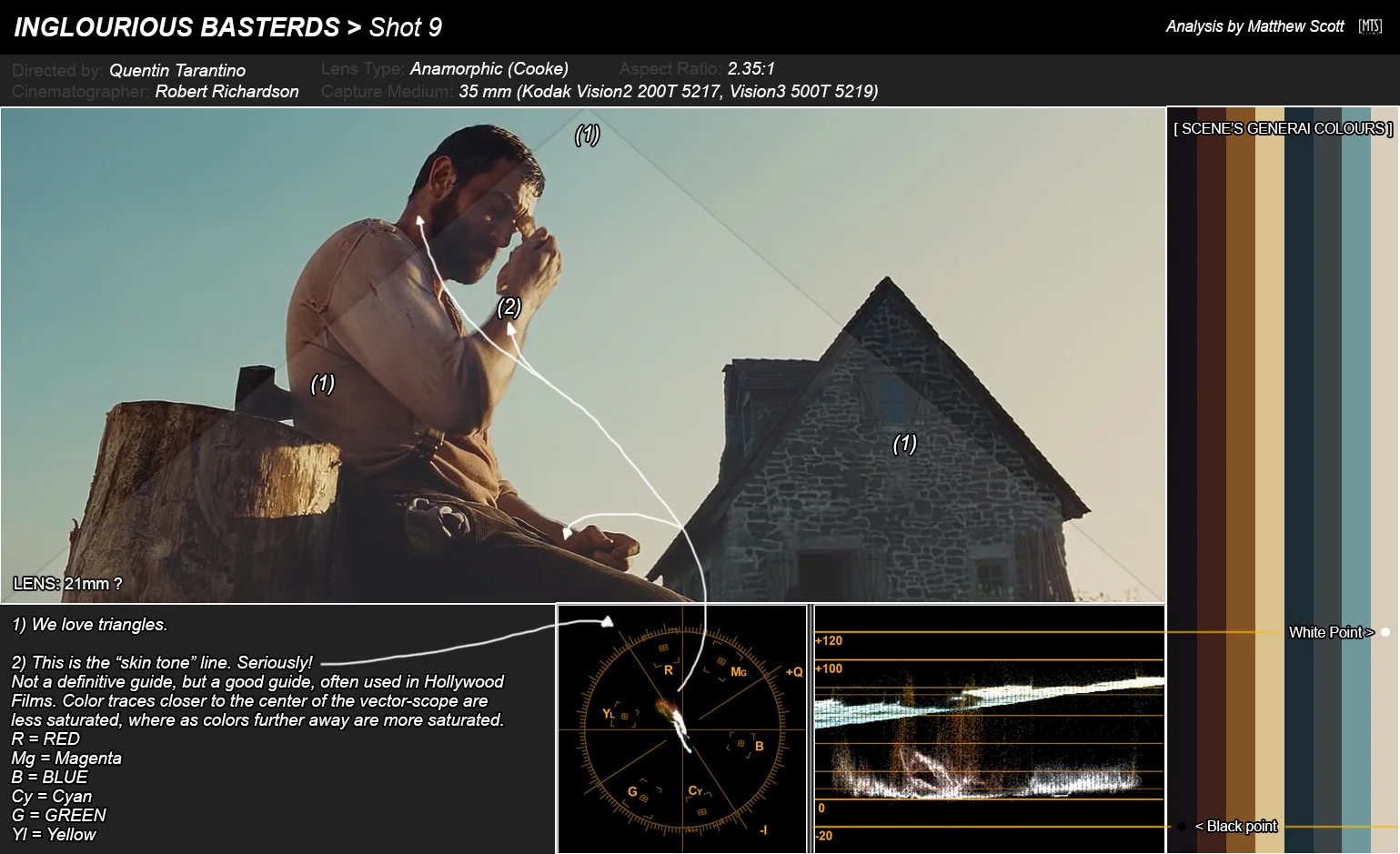Click the "LENS: 21mm ?" label
This screenshot has width=1400, height=854.
(x=67, y=584)
